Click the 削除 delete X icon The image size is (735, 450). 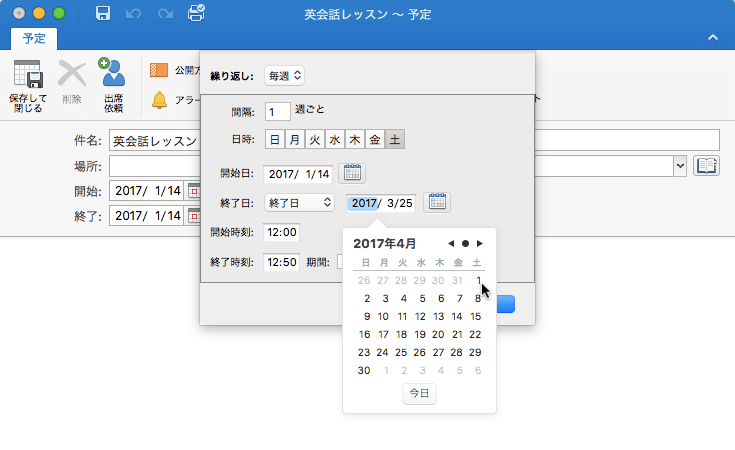[x=72, y=74]
